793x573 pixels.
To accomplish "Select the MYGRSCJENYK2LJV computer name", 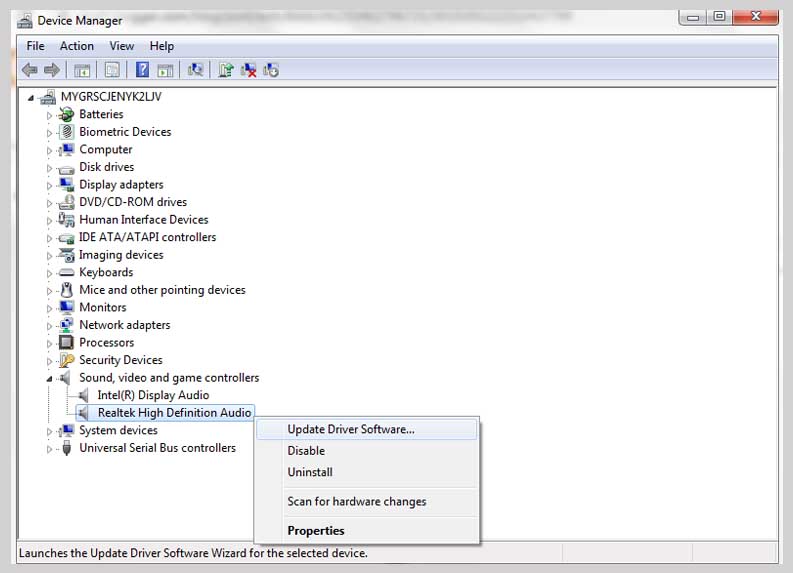I will (111, 97).
